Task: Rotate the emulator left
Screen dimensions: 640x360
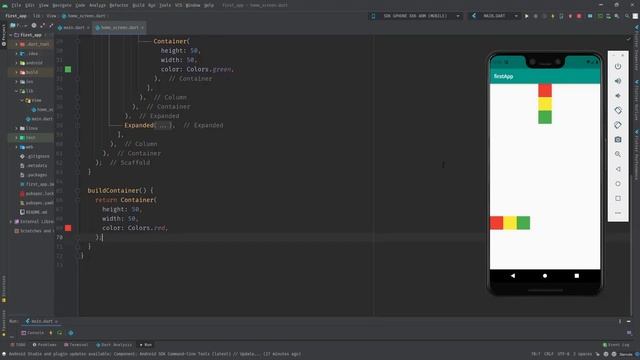Action: click(x=618, y=110)
